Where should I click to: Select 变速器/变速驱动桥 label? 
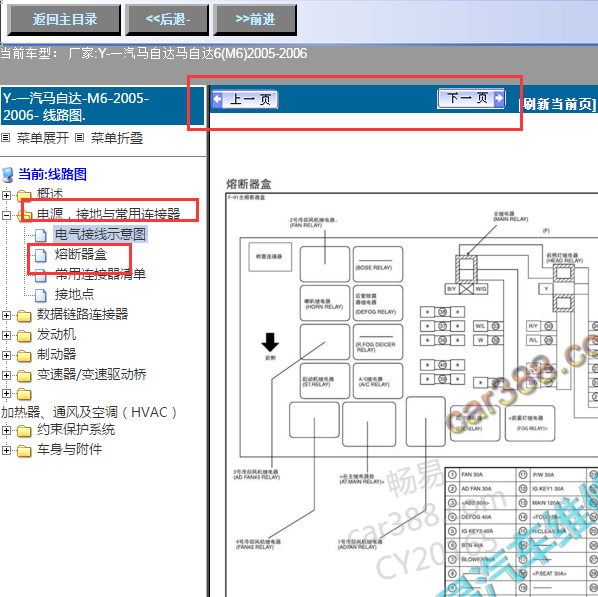coord(92,375)
